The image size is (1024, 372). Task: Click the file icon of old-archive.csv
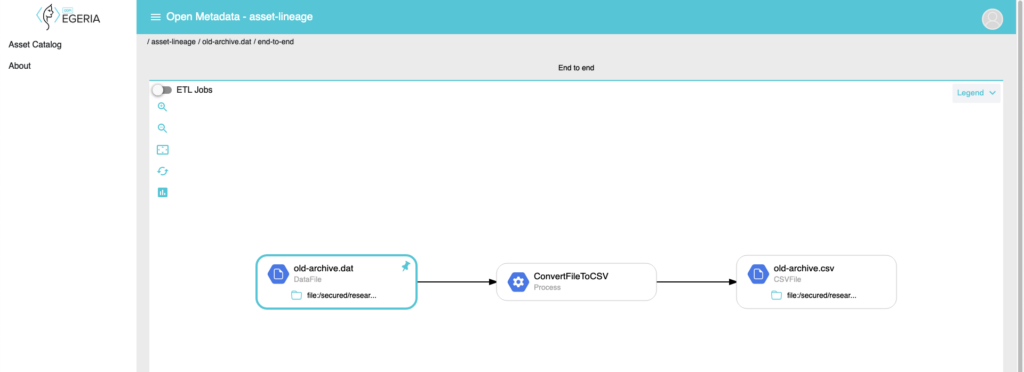coord(758,274)
